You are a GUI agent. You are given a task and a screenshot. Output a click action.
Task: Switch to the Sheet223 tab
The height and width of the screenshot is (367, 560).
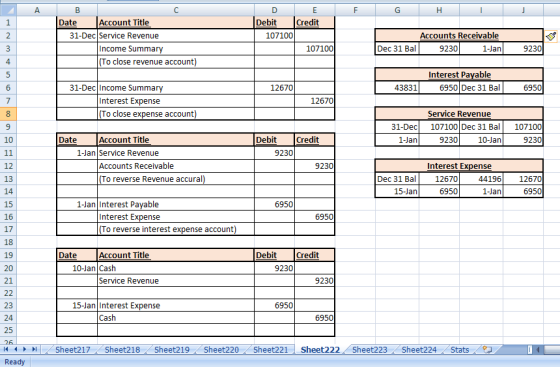[x=370, y=350]
